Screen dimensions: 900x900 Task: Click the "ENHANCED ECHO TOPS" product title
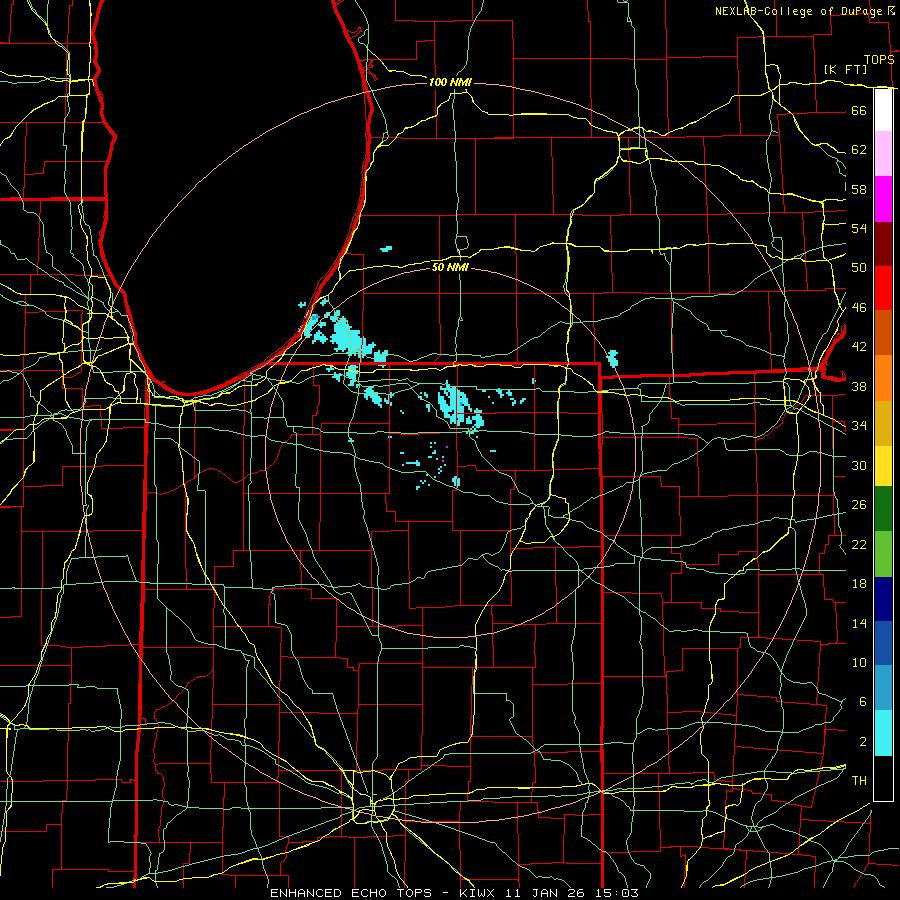pos(350,893)
